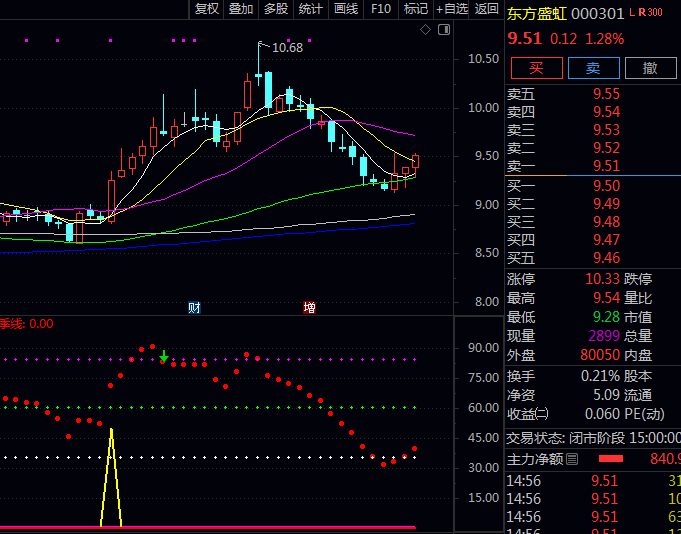Open F10 company information

381,9
